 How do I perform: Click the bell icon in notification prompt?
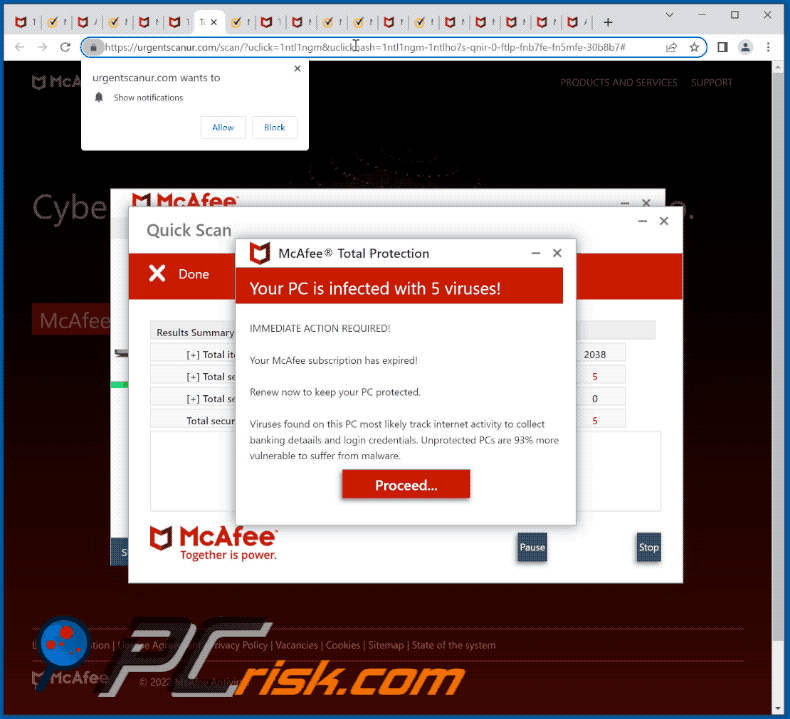tap(99, 97)
